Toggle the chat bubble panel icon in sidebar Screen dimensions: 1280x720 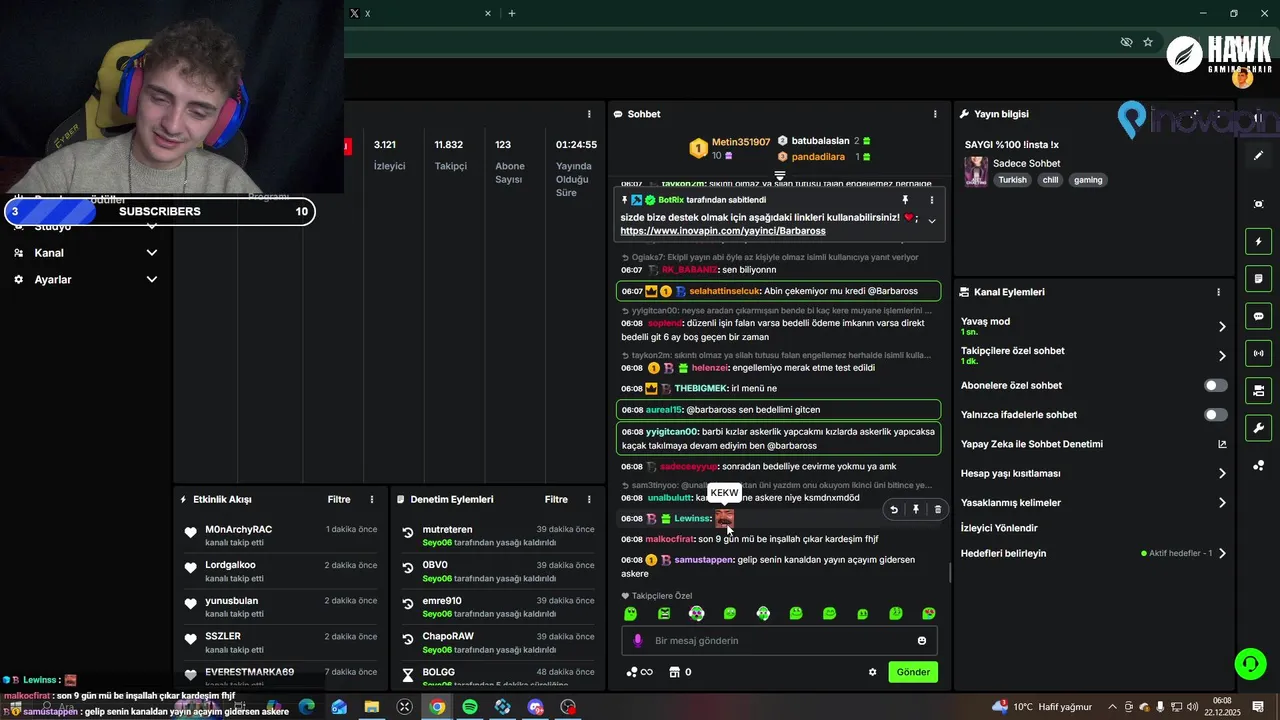1259,316
